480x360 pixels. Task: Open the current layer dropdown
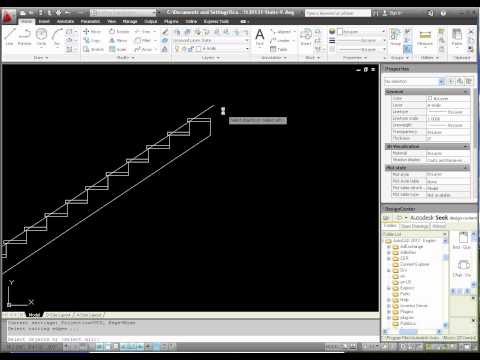click(247, 49)
